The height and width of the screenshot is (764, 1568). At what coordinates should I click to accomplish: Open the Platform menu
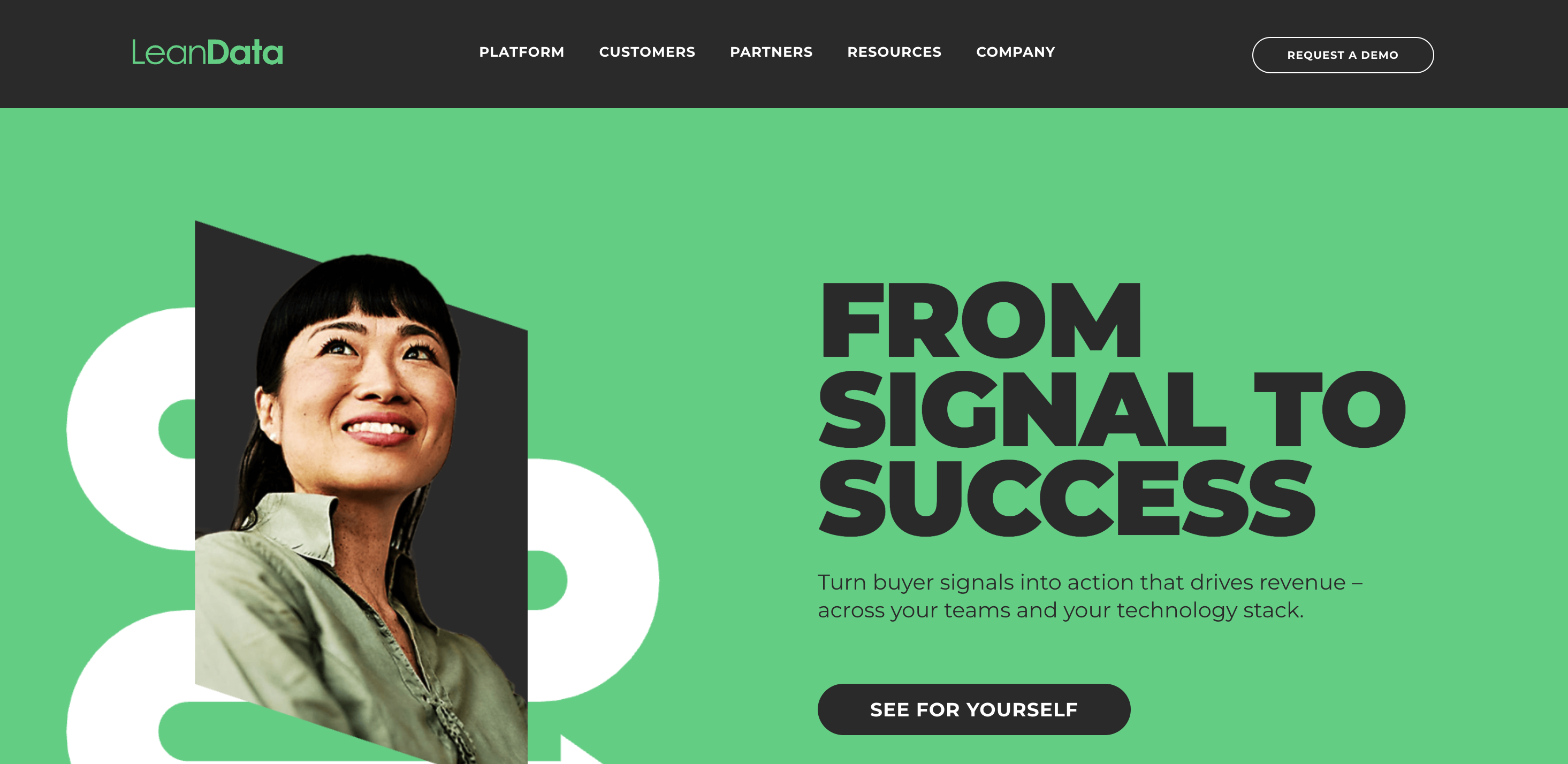pos(522,52)
